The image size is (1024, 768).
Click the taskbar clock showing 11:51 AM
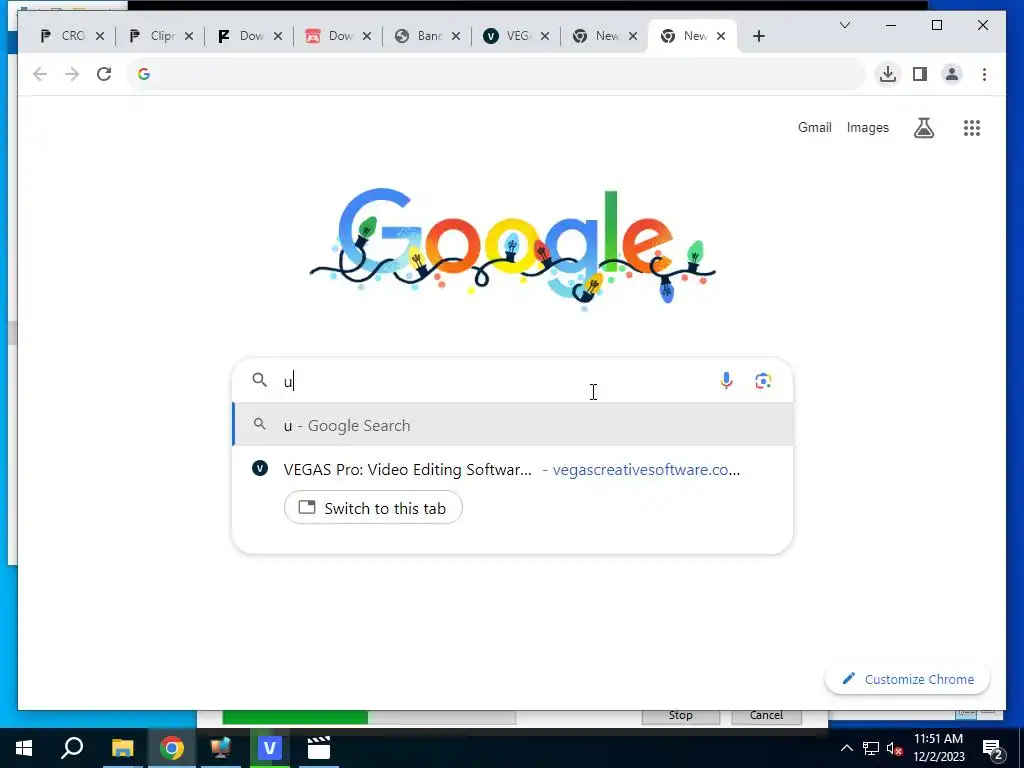pyautogui.click(x=938, y=748)
